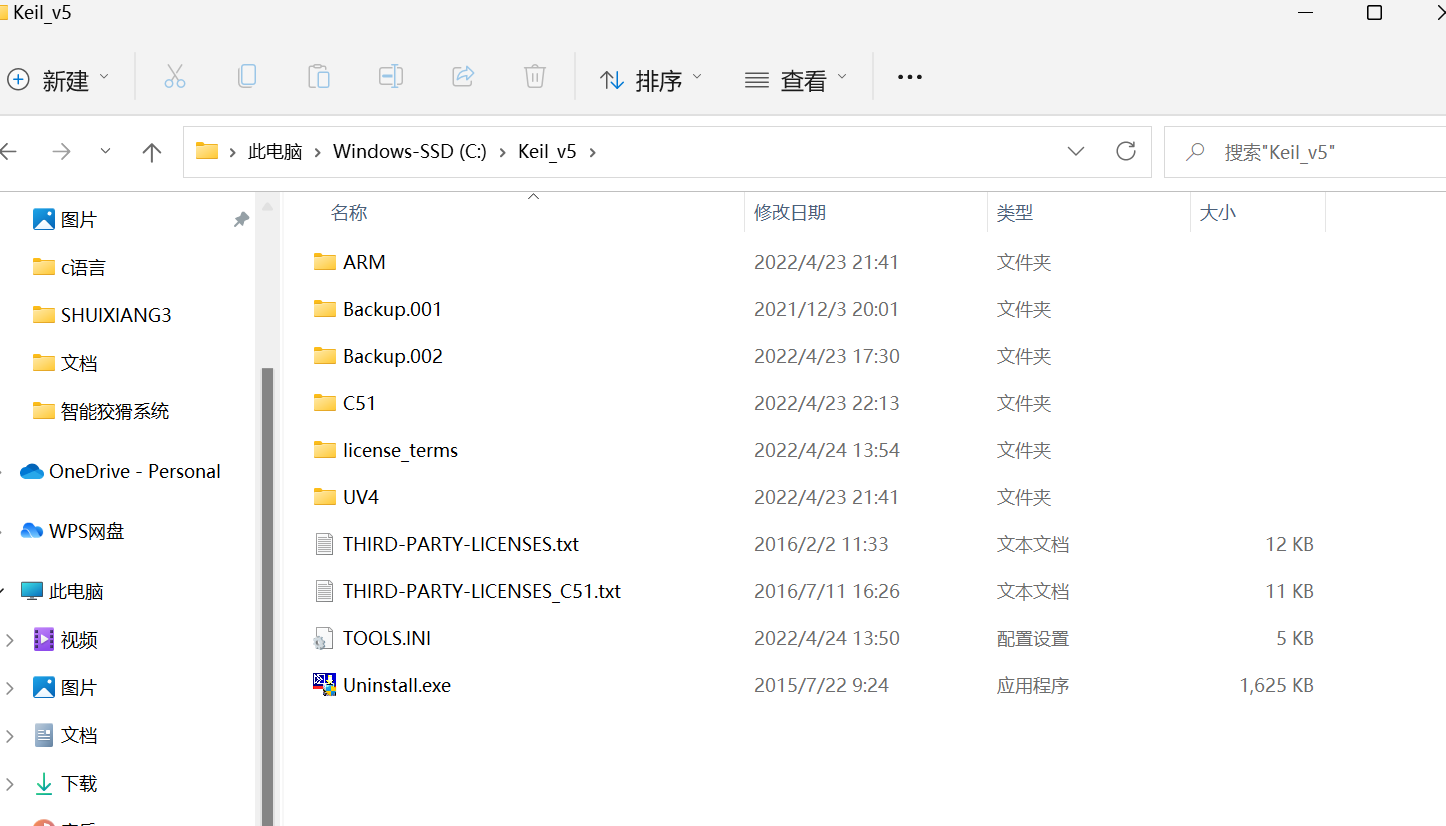Click the pin icon beside 图片

pos(241,219)
